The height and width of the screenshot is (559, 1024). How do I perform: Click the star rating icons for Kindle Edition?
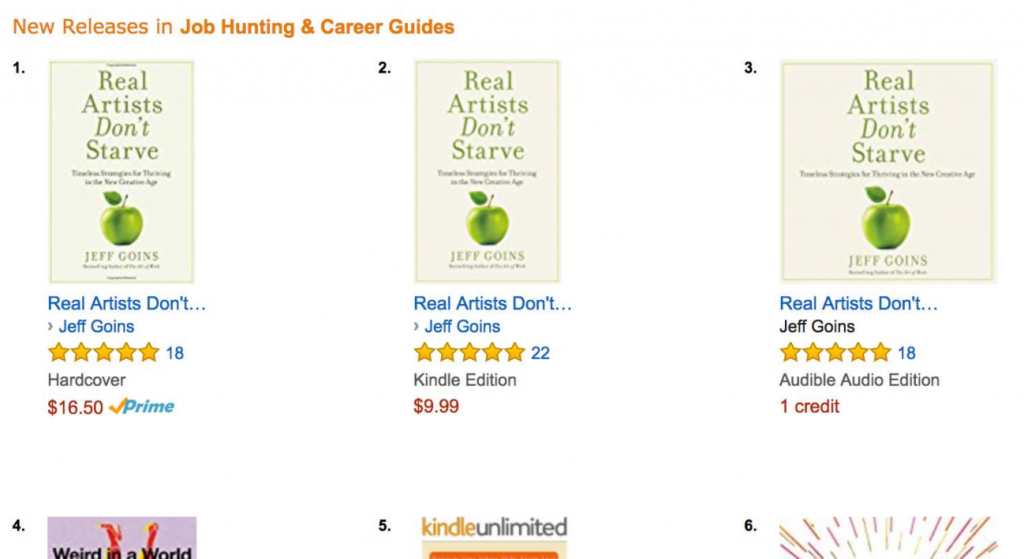coord(470,353)
